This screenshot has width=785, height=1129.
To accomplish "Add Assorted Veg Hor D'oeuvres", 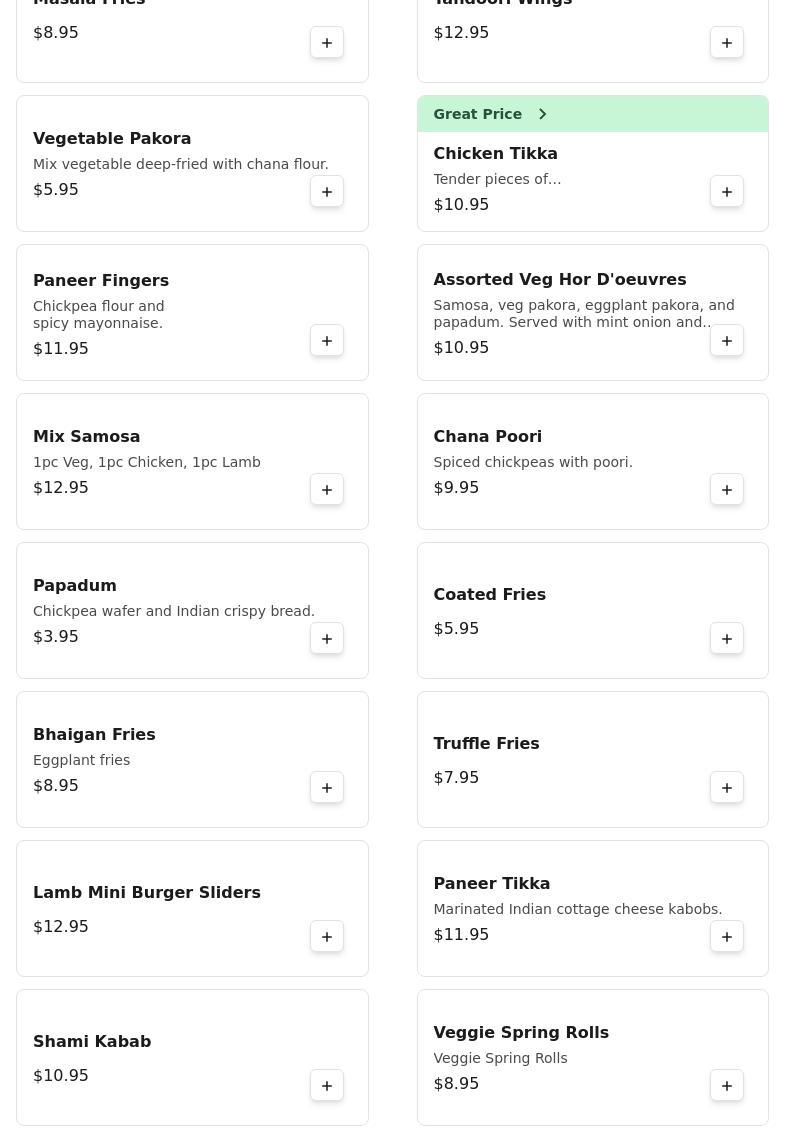I will pyautogui.click(x=727, y=341).
